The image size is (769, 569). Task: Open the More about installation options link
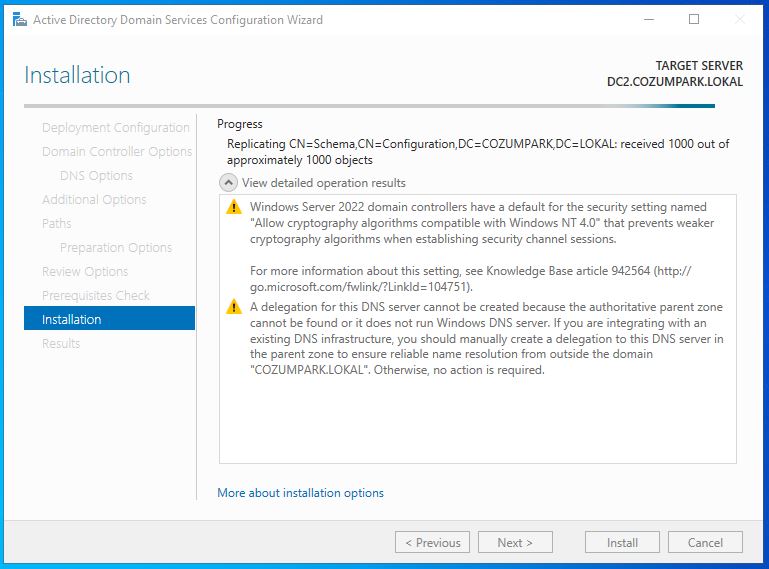coord(300,493)
